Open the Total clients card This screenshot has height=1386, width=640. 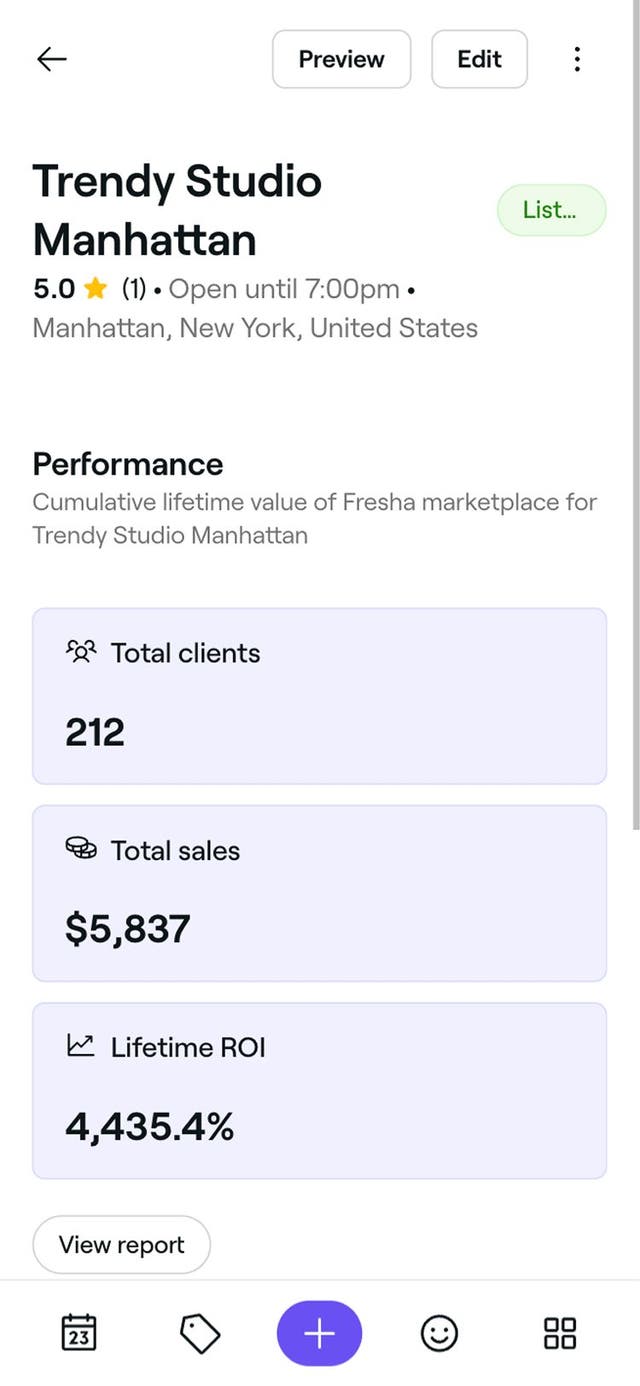click(x=320, y=696)
